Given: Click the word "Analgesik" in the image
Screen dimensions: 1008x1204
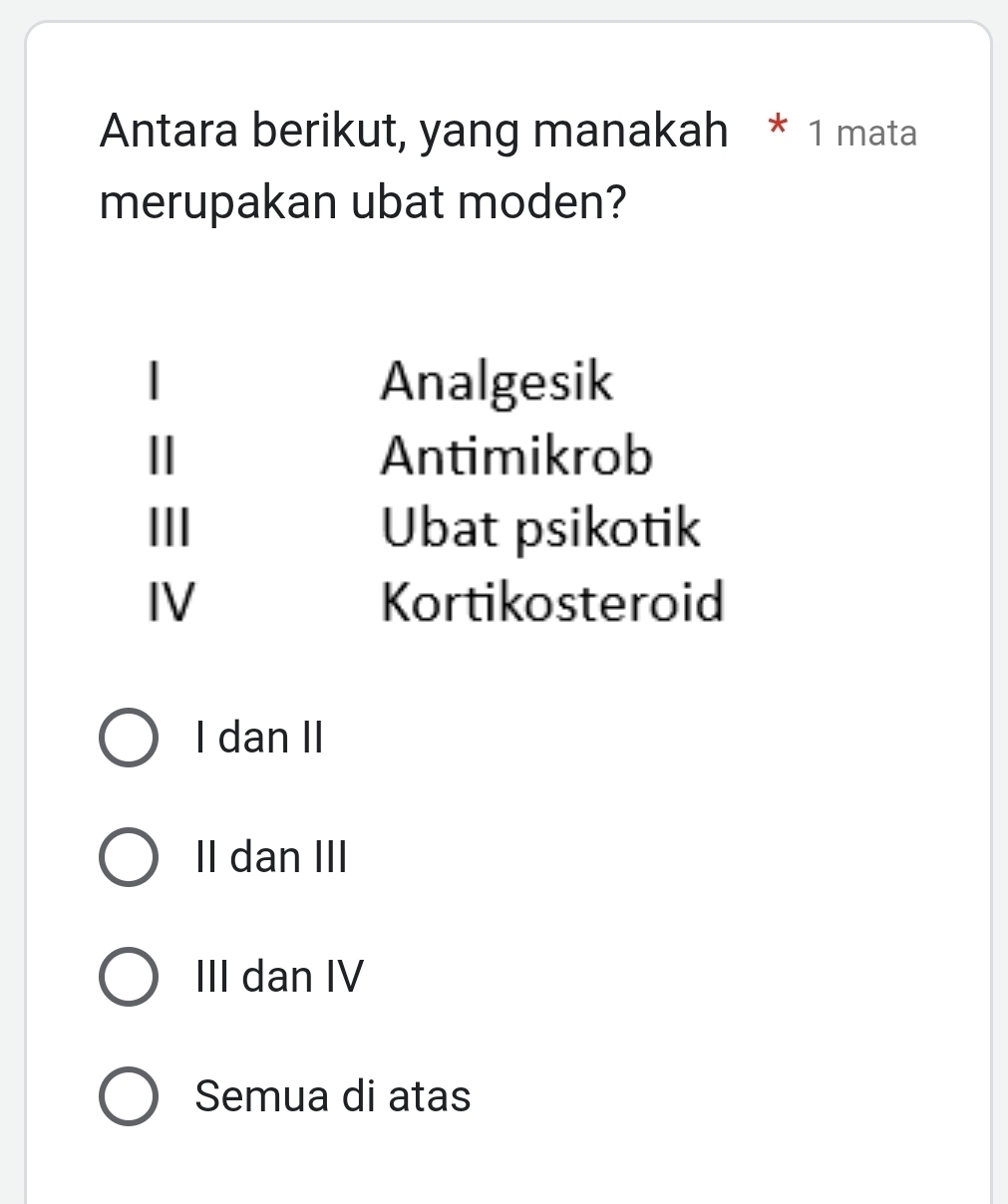Looking at the screenshot, I should coord(497,382).
